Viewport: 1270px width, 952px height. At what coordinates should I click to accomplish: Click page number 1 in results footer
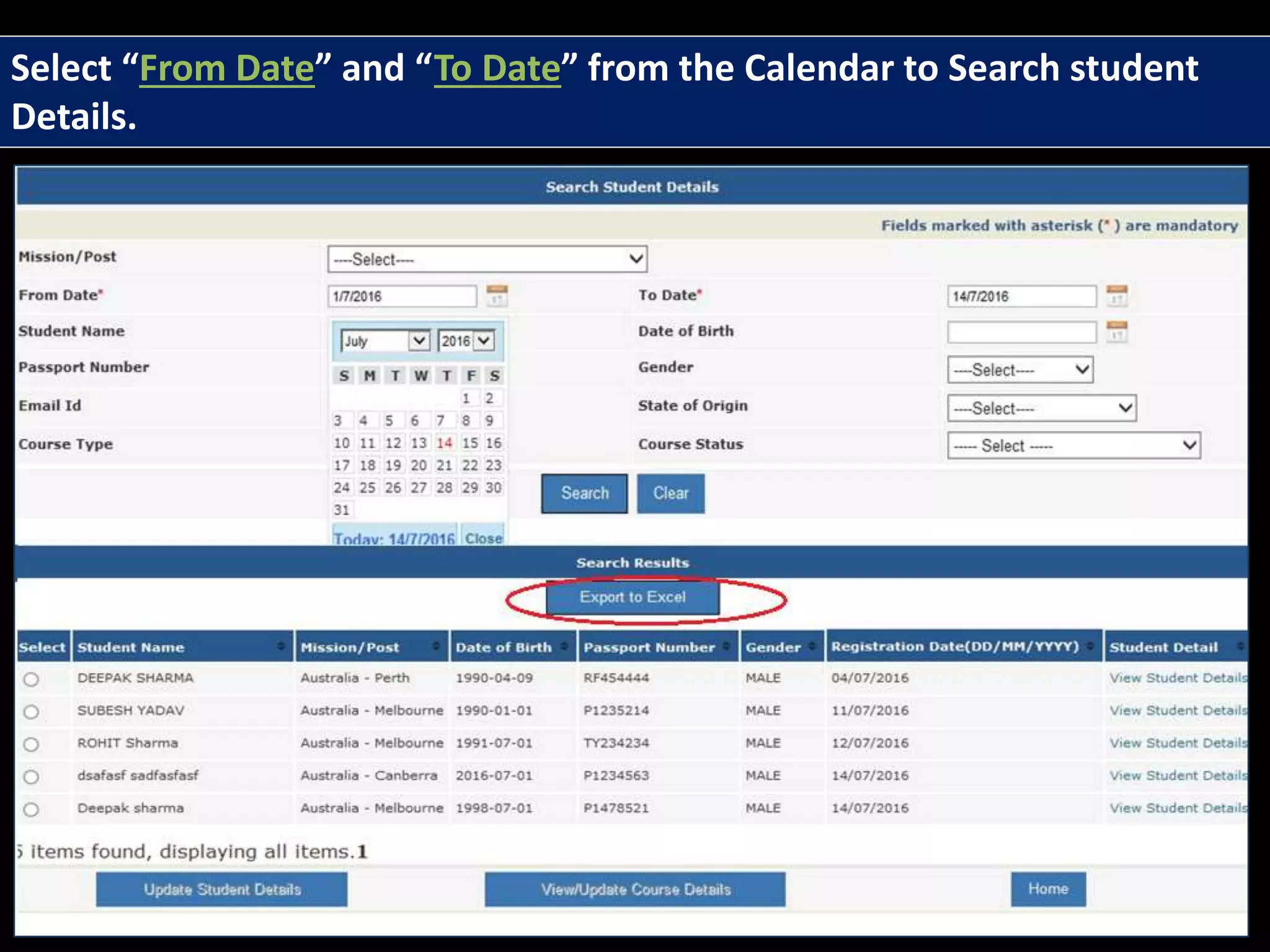point(363,852)
